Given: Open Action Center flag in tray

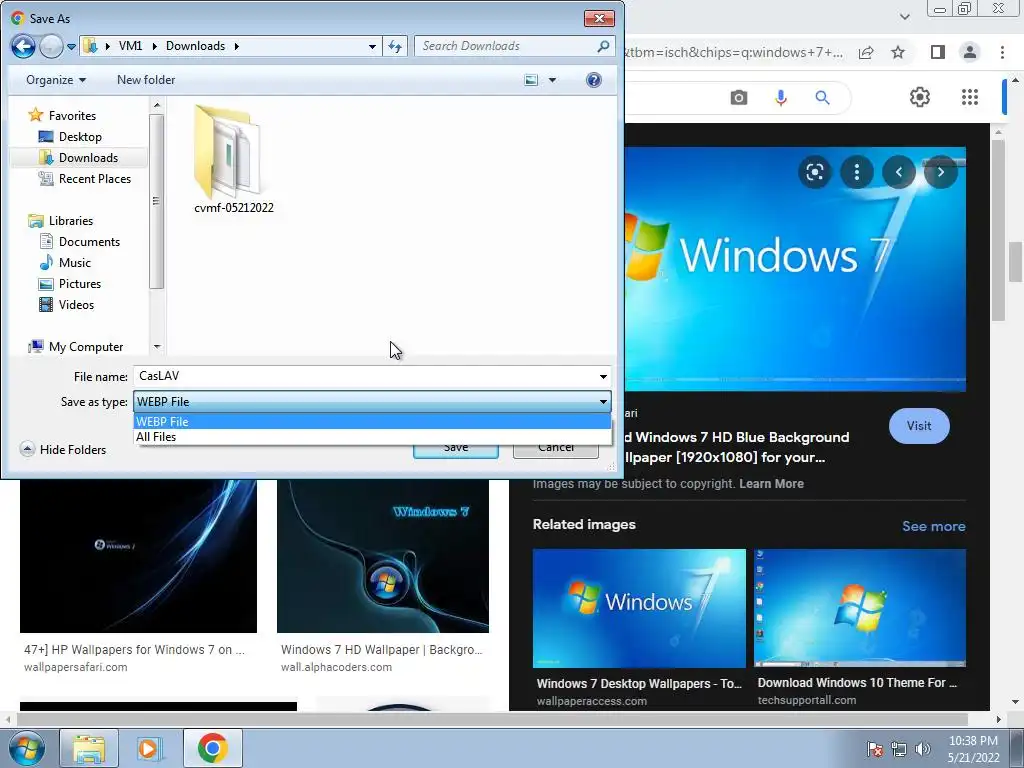Looking at the screenshot, I should pyautogui.click(x=875, y=749).
